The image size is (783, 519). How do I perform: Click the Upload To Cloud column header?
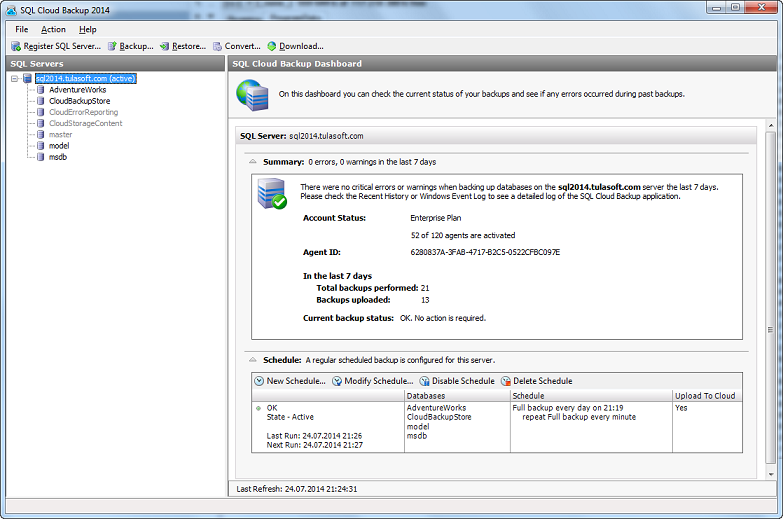pyautogui.click(x=707, y=396)
